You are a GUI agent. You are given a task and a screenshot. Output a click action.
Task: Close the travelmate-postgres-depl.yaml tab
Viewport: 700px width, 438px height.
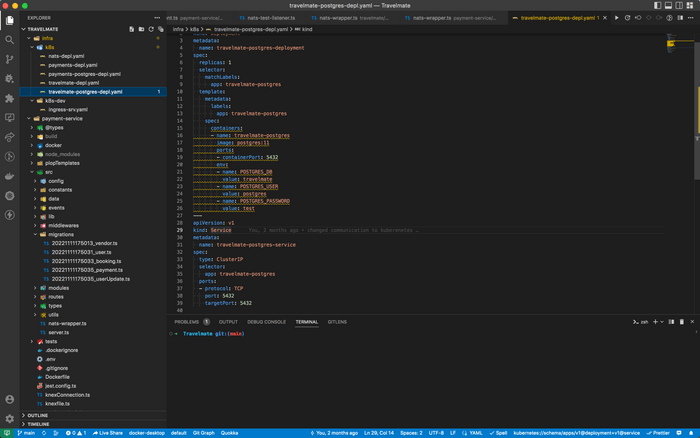(x=605, y=18)
